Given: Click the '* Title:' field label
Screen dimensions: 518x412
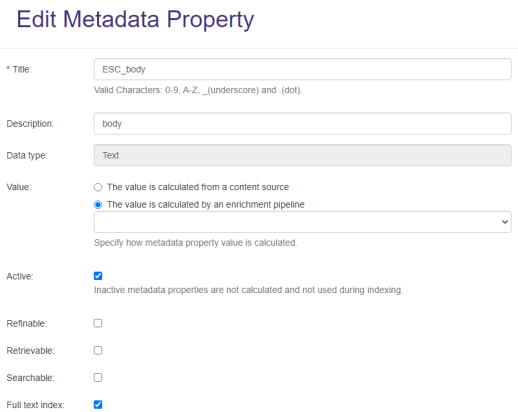Looking at the screenshot, I should 19,69.
